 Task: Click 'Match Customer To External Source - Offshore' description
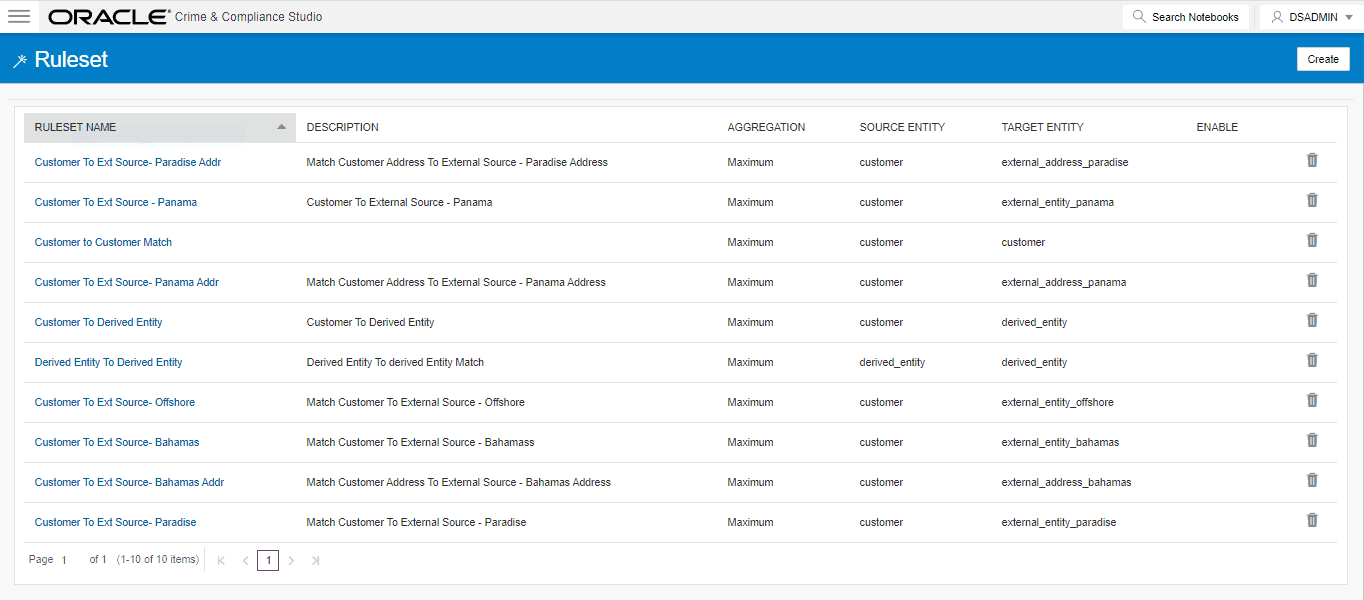pyautogui.click(x=415, y=402)
